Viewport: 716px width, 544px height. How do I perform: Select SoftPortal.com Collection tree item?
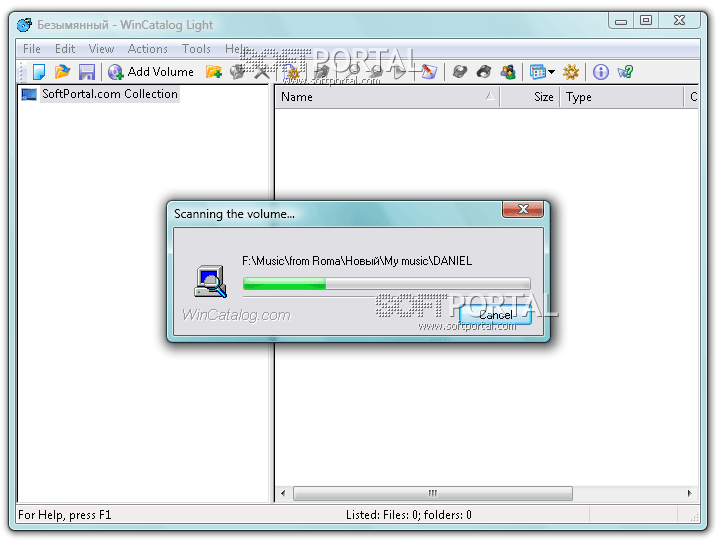(x=110, y=94)
